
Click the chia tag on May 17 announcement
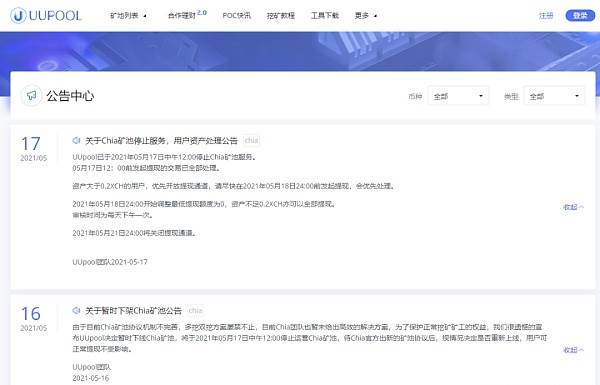pyautogui.click(x=251, y=140)
